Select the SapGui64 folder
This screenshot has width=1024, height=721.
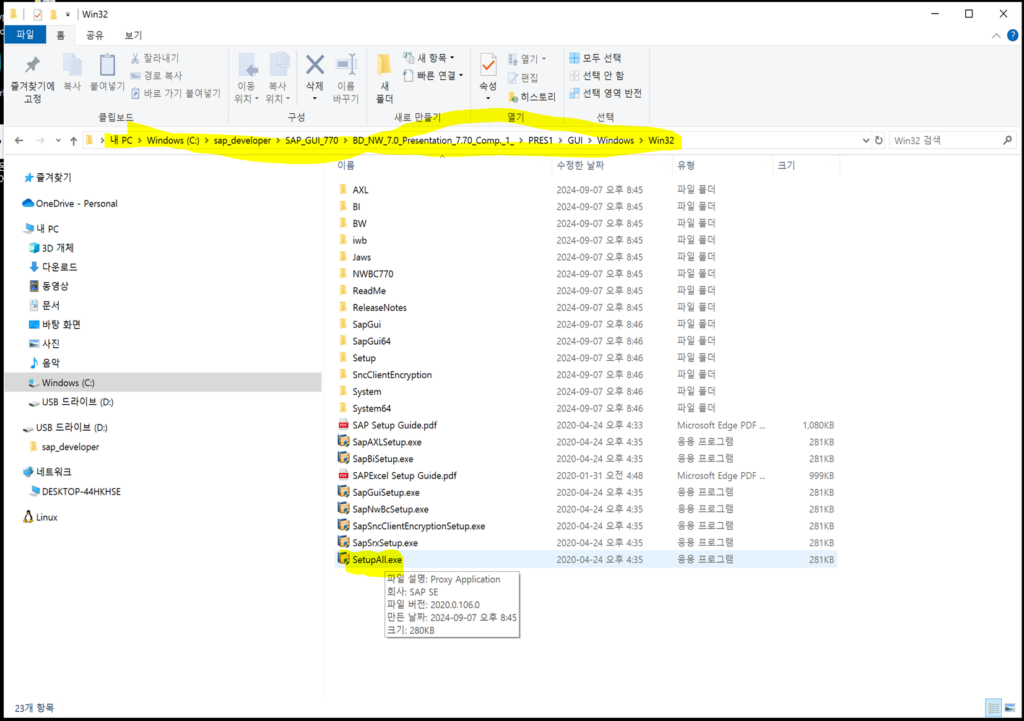coord(364,342)
